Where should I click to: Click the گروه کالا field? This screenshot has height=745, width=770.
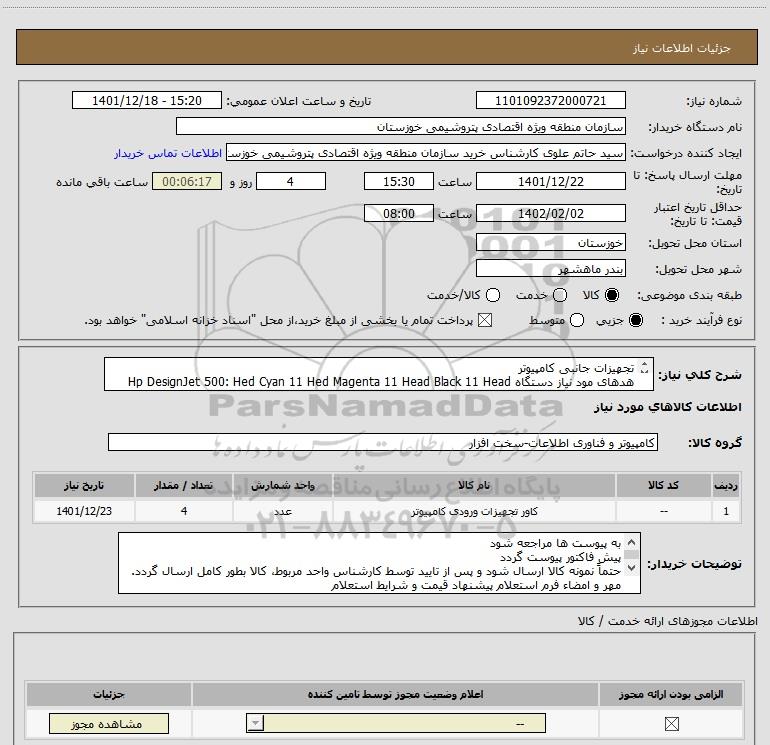[383, 442]
